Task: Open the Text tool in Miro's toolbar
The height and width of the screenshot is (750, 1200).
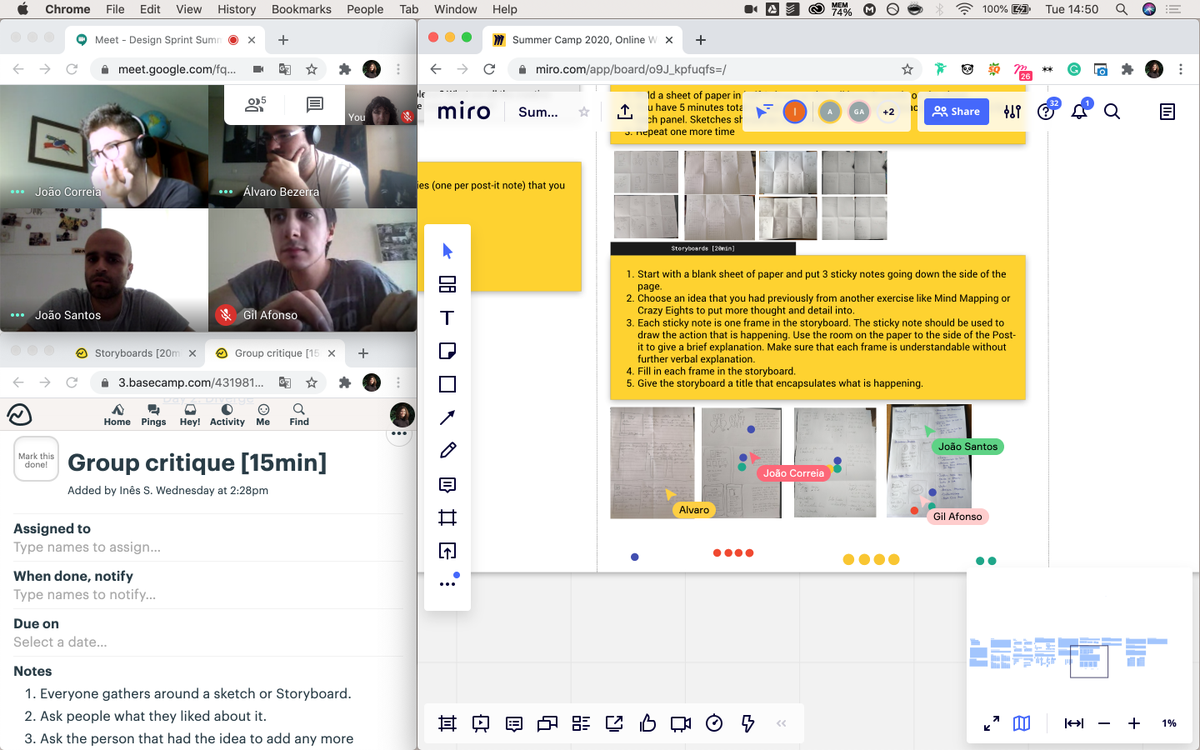Action: click(447, 317)
